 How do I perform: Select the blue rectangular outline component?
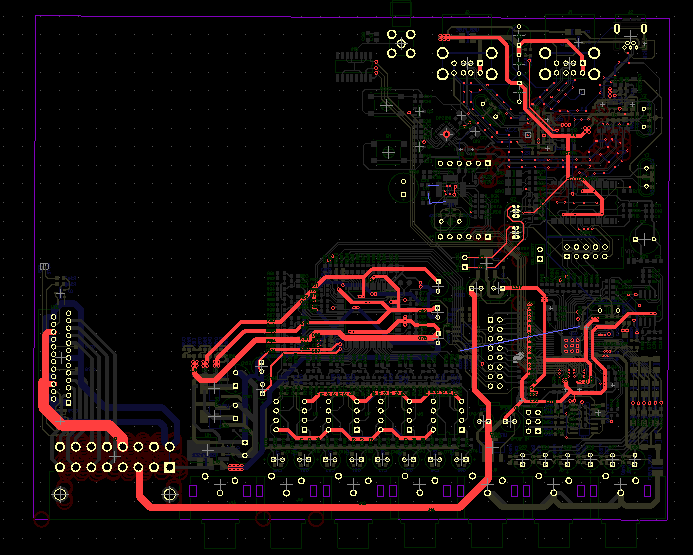coord(434,193)
